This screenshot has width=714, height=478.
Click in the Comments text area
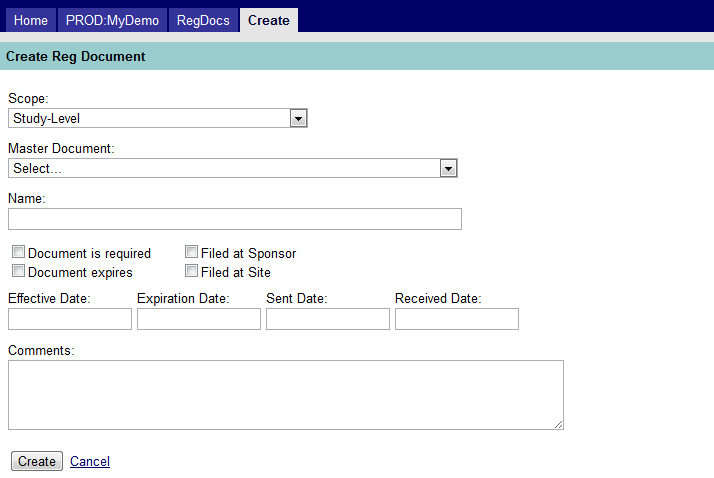[x=285, y=395]
